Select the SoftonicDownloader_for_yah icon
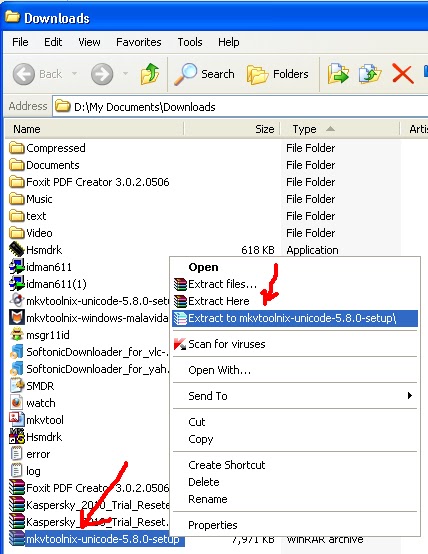428x554 pixels. tap(17, 369)
